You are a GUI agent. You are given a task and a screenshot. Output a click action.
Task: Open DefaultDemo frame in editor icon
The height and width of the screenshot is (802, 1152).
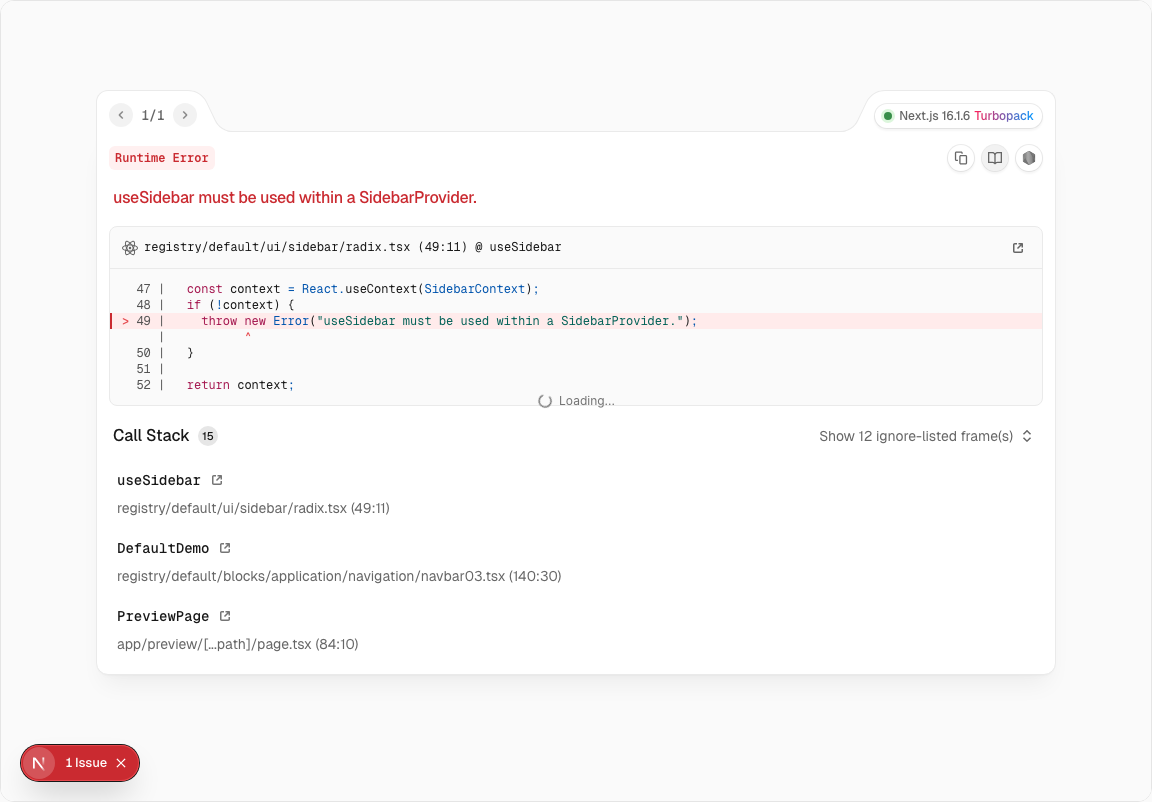pos(225,548)
